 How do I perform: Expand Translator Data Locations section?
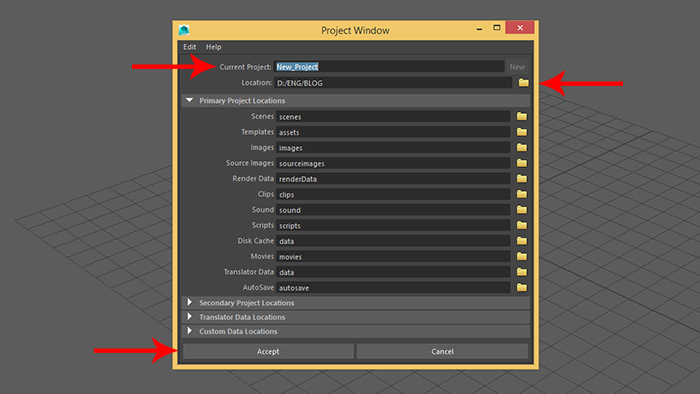coord(190,317)
